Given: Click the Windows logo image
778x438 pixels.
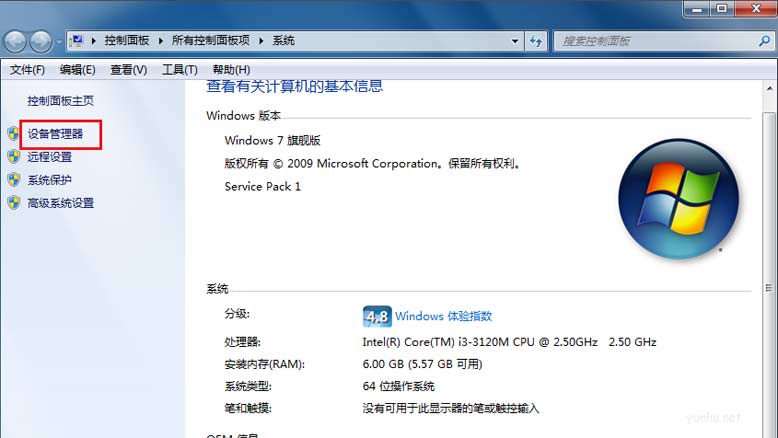Looking at the screenshot, I should (678, 198).
